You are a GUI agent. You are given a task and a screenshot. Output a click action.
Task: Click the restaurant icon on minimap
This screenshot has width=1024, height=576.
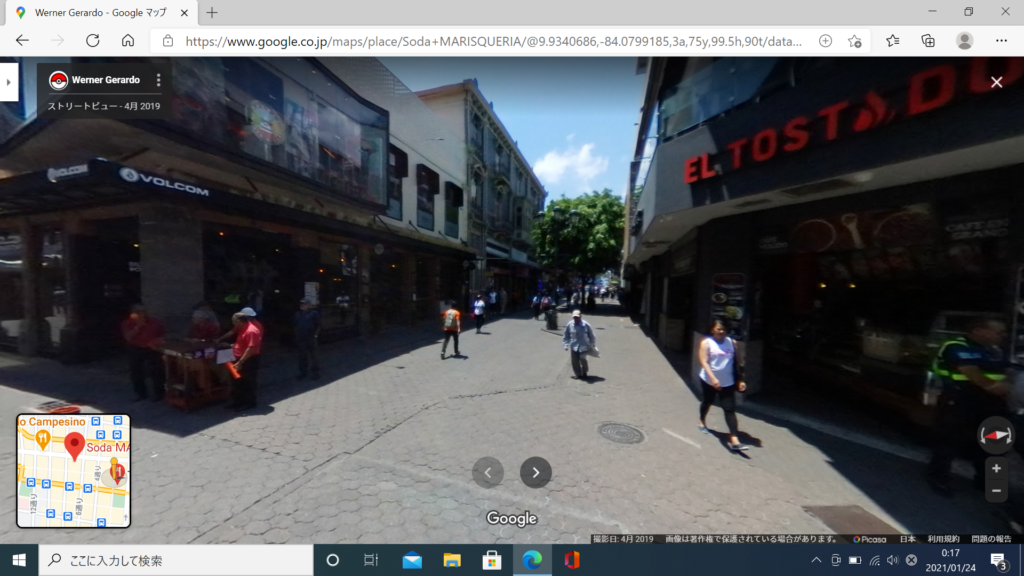pyautogui.click(x=42, y=439)
